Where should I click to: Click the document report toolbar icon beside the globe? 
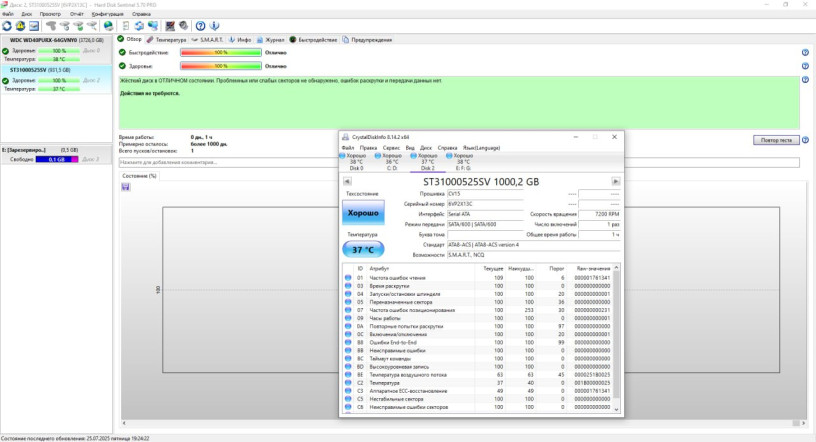click(x=125, y=26)
